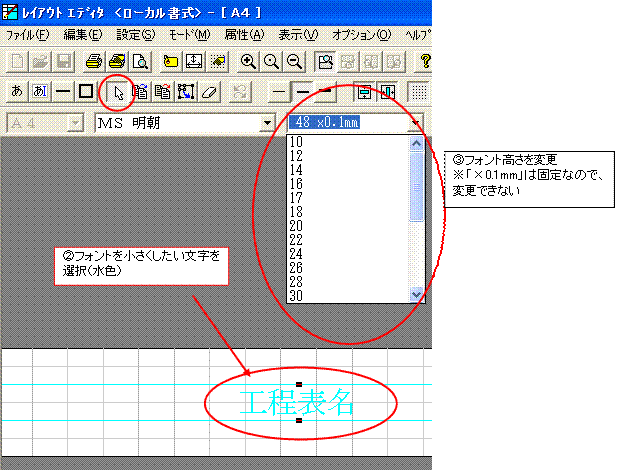Click the yellow tag icon
The image size is (617, 470).
(170, 61)
